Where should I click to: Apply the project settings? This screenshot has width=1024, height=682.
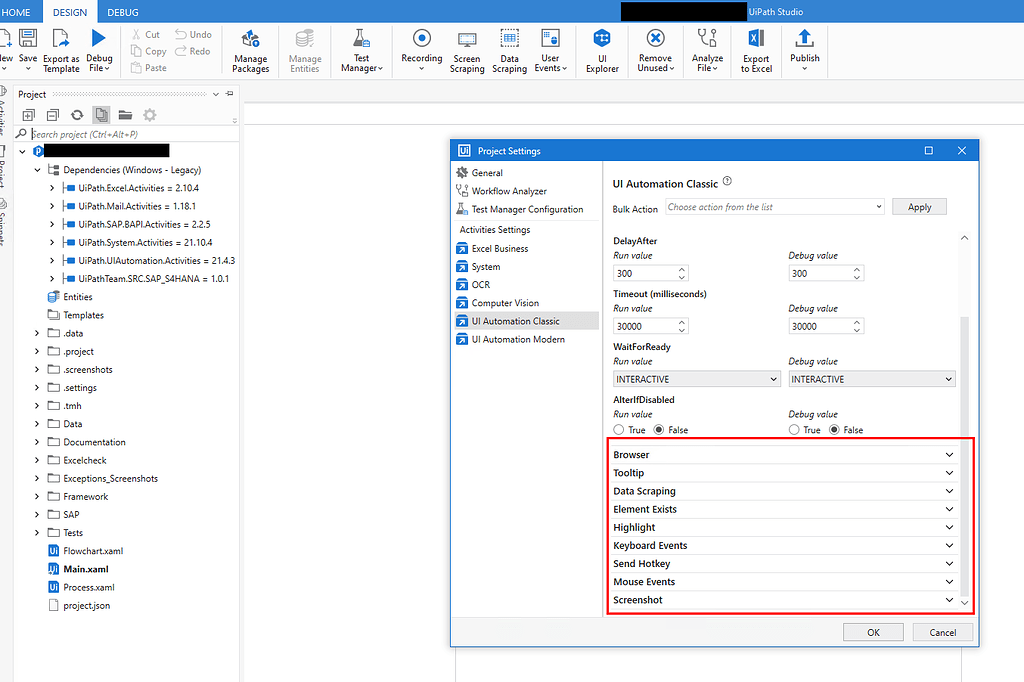point(919,206)
